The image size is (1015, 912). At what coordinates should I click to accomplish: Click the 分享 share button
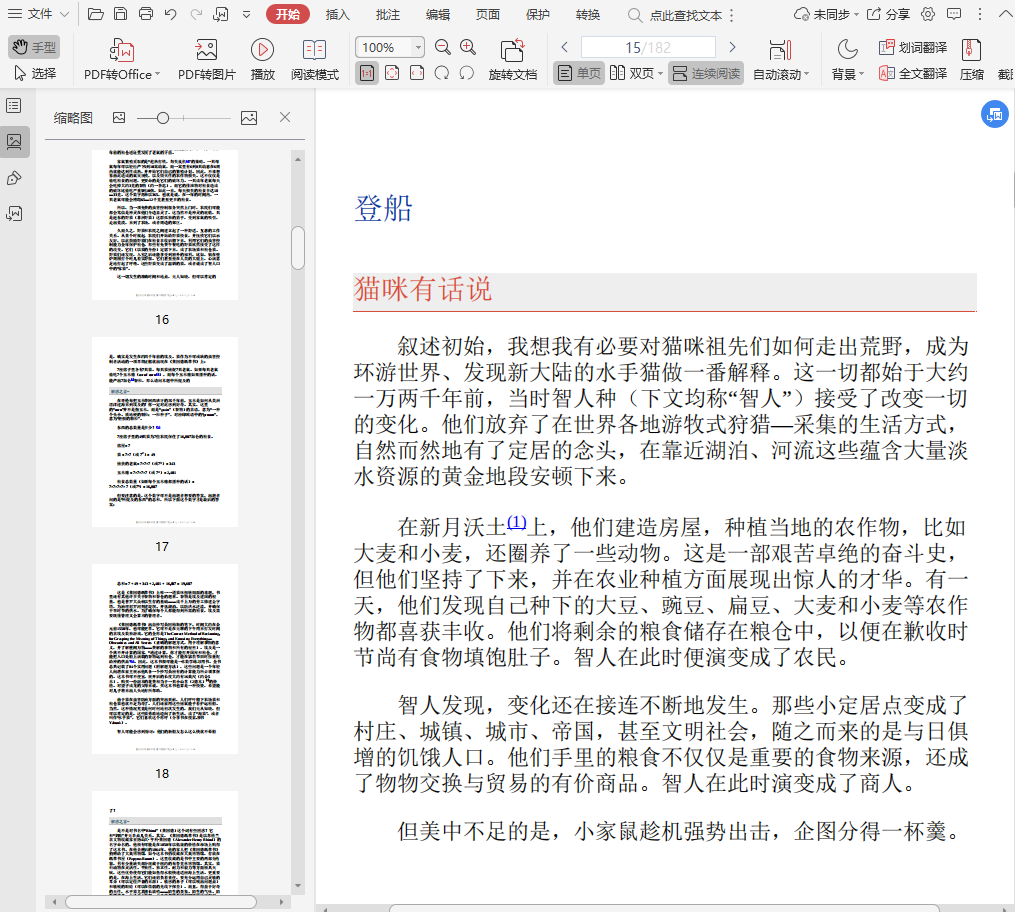point(889,14)
